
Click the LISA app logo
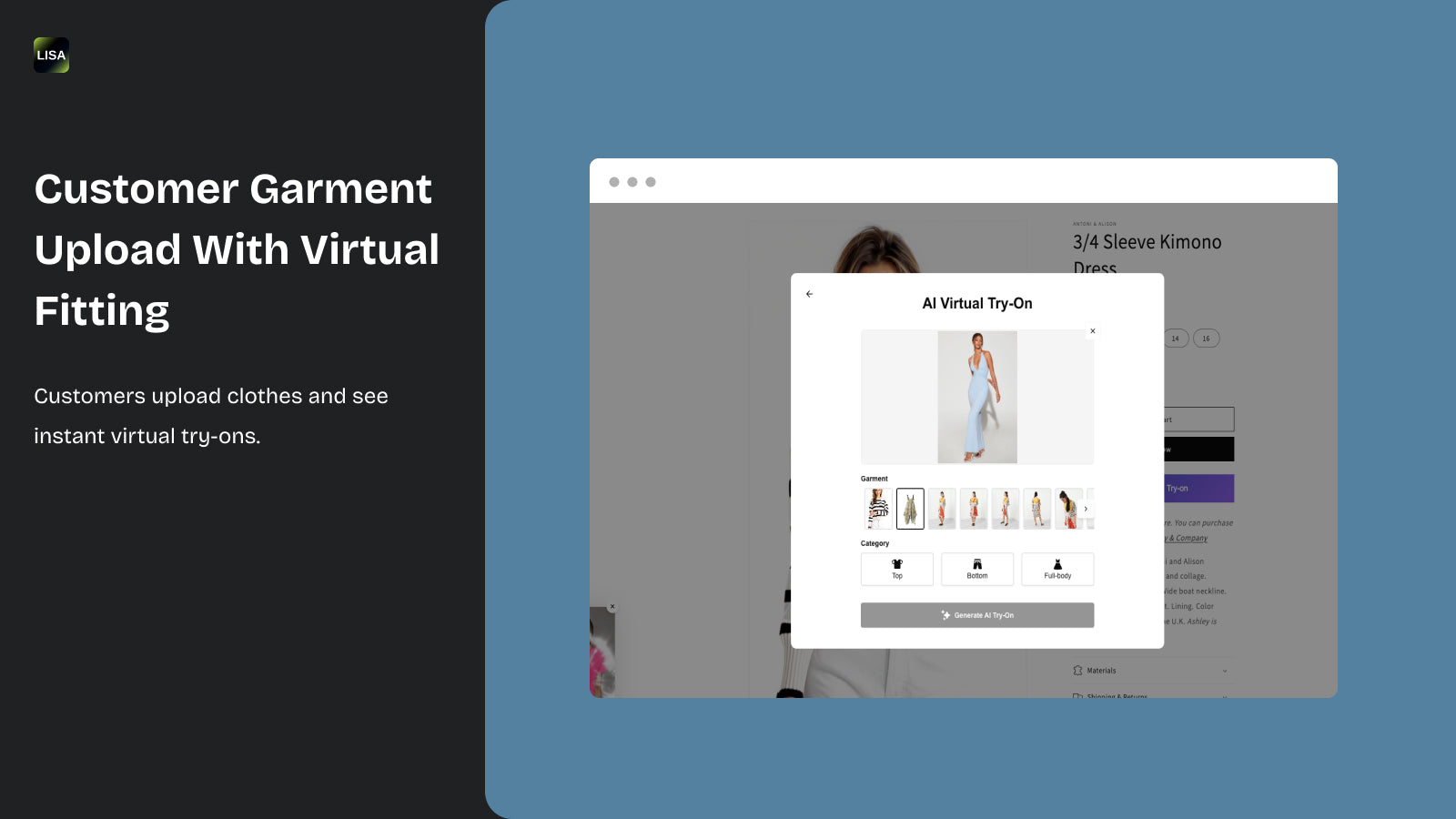coord(51,56)
